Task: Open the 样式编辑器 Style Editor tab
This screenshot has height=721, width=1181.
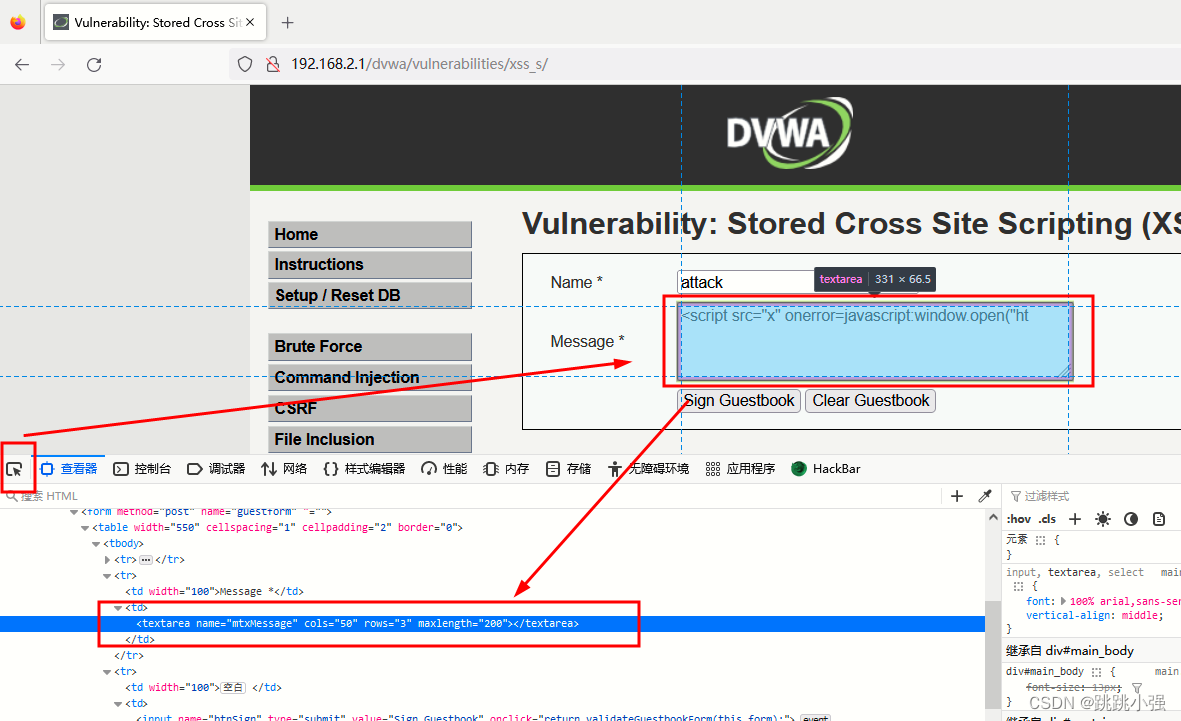Action: coord(364,469)
